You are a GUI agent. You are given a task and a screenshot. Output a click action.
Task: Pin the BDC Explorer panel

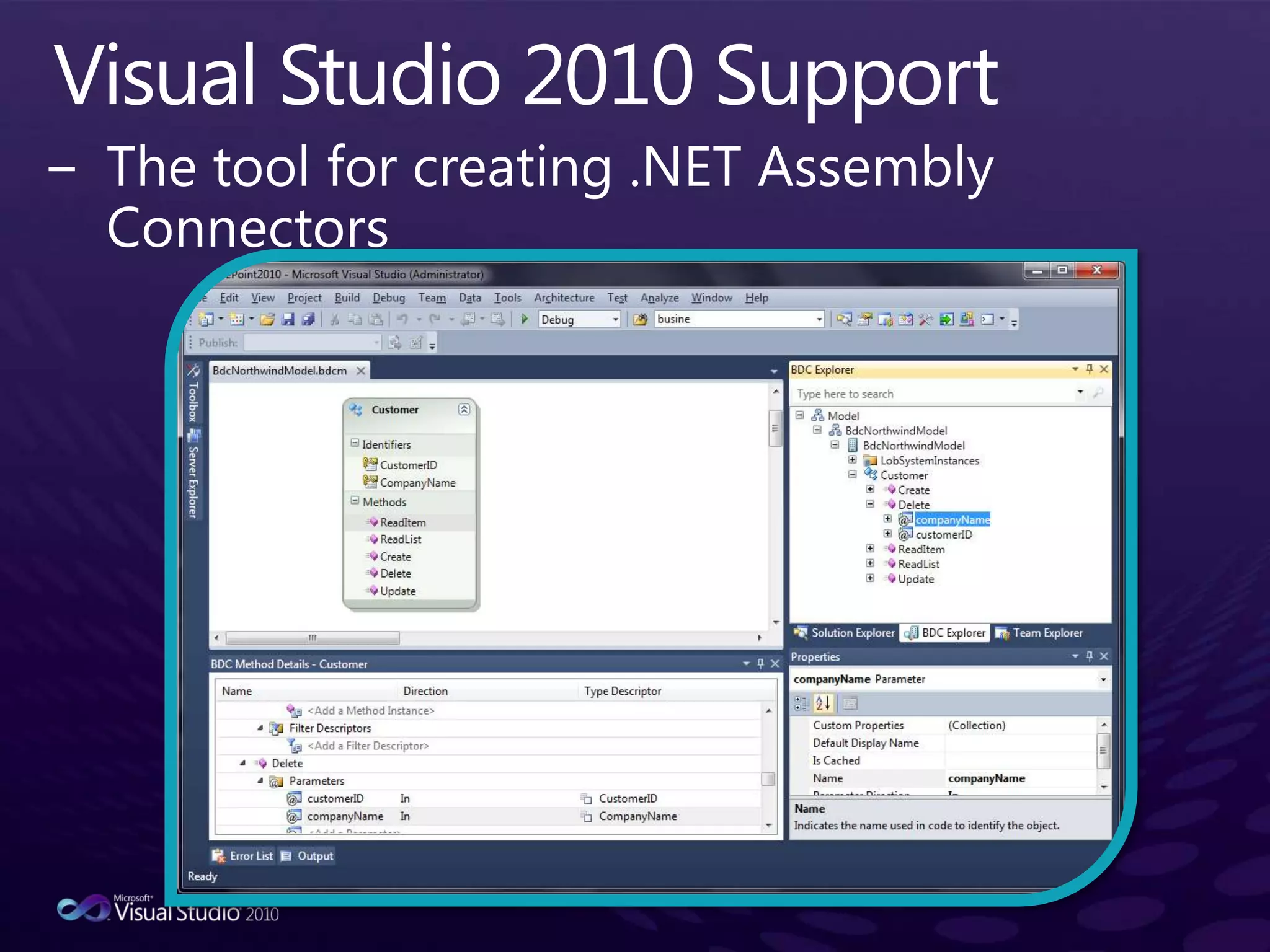pos(1090,369)
